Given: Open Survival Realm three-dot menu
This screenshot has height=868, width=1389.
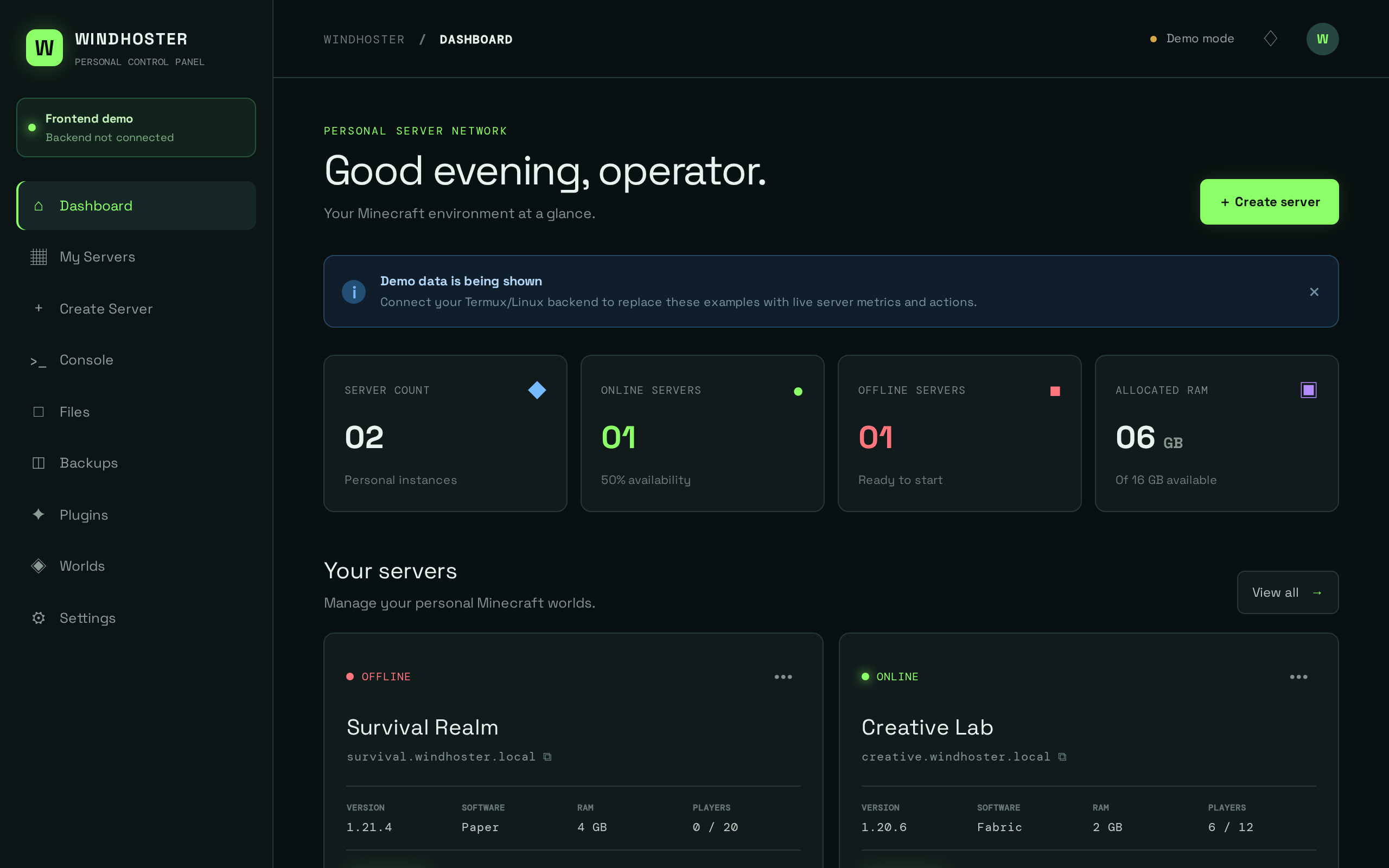Looking at the screenshot, I should click(783, 677).
